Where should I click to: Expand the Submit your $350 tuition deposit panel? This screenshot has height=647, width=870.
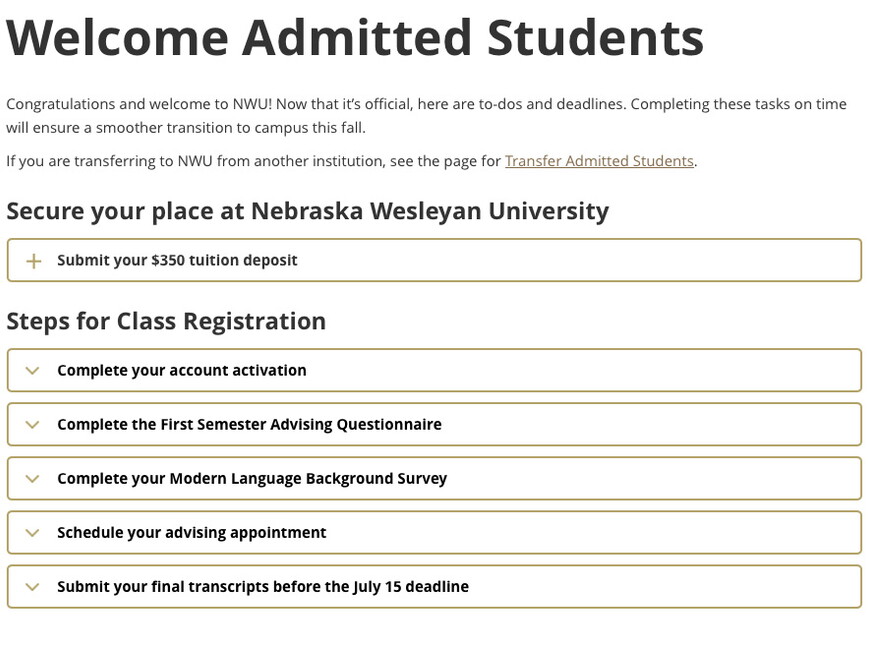click(434, 259)
